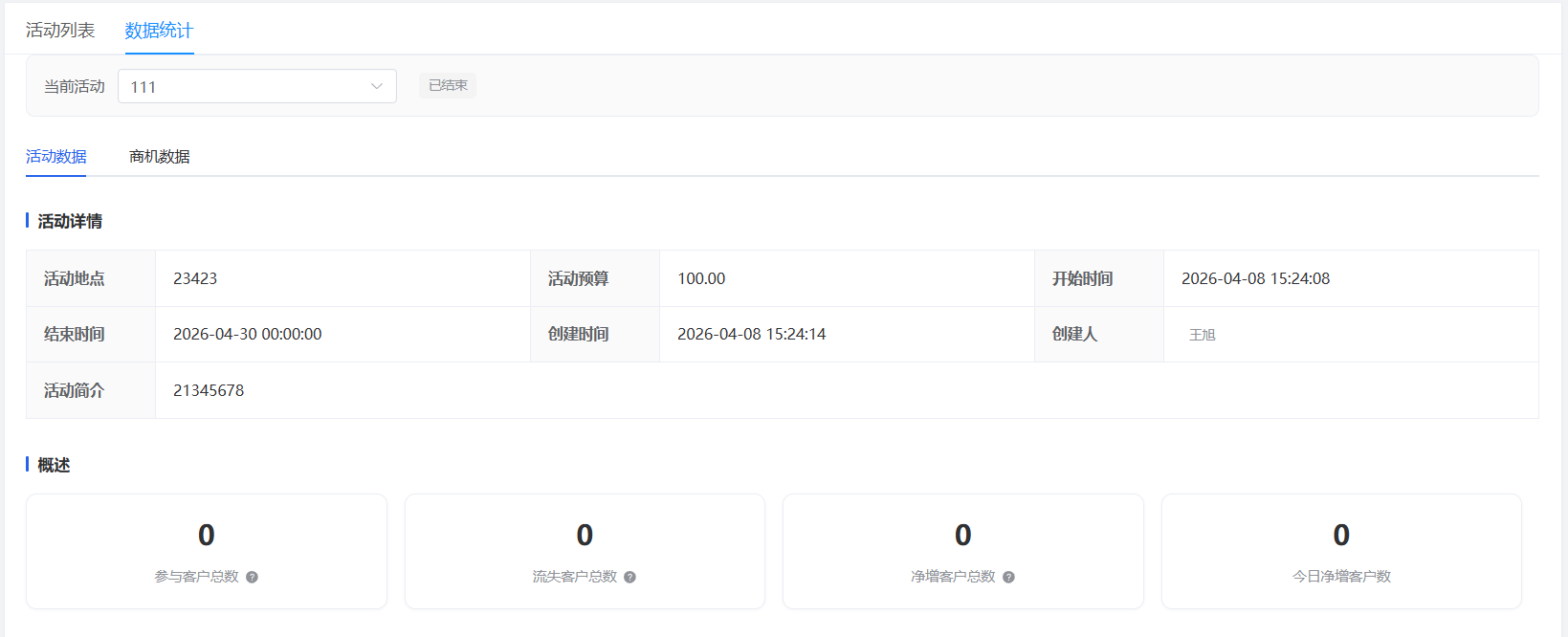Viewport: 1568px width, 637px height.
Task: Click the 创建人 header cell
Action: (x=1099, y=334)
